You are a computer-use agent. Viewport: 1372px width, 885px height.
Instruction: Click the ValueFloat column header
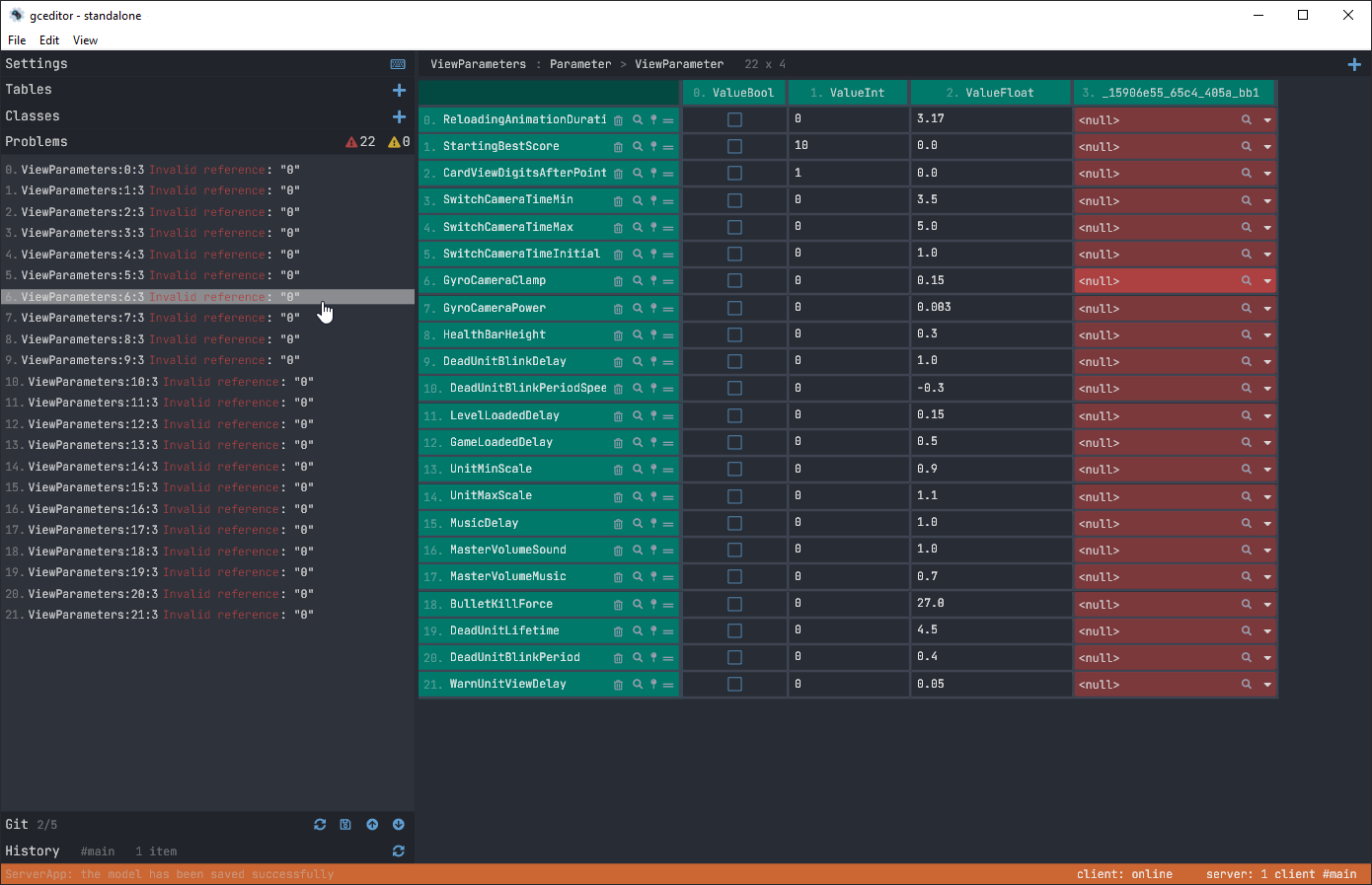[x=990, y=93]
